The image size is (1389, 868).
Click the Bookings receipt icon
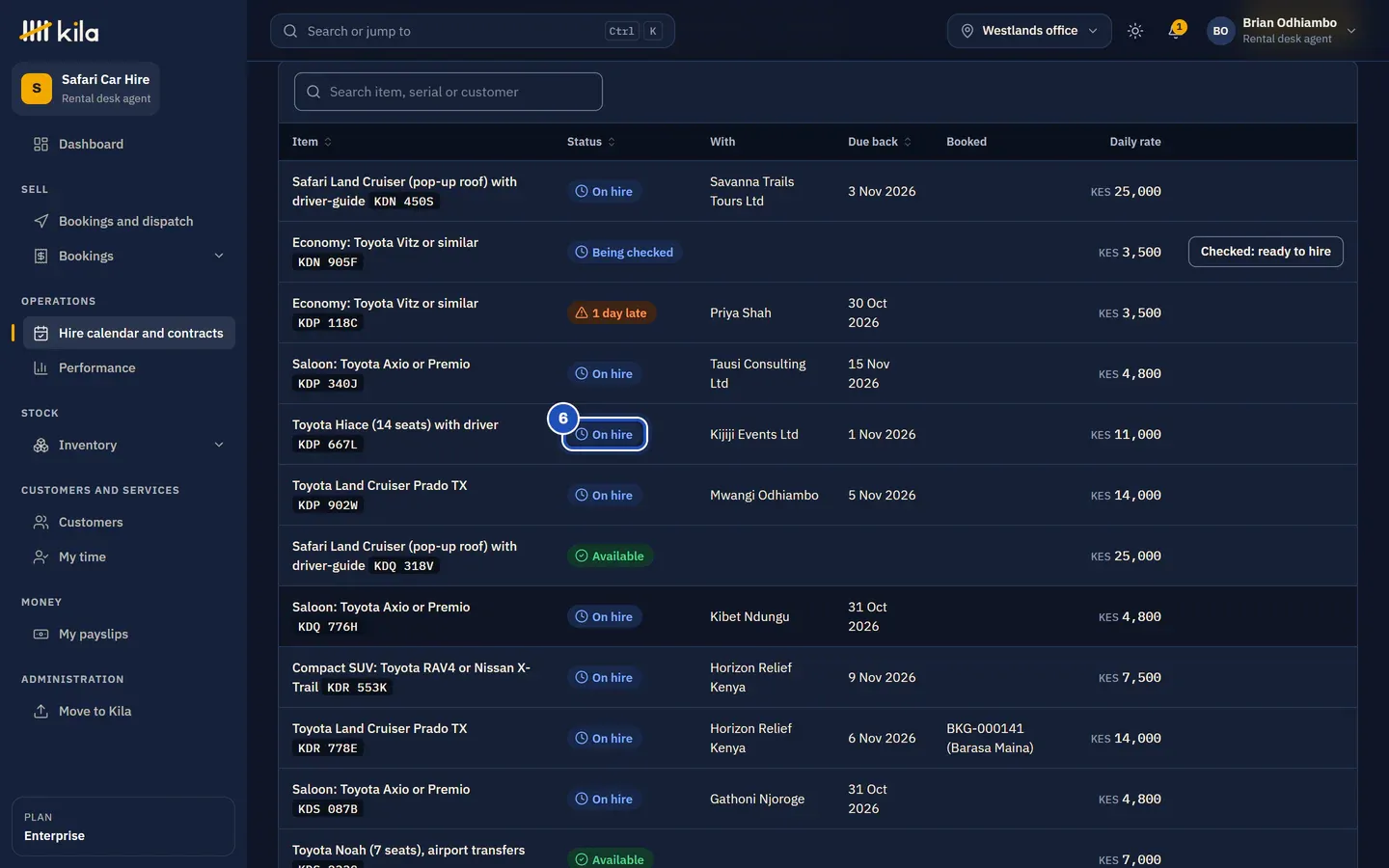tap(41, 256)
